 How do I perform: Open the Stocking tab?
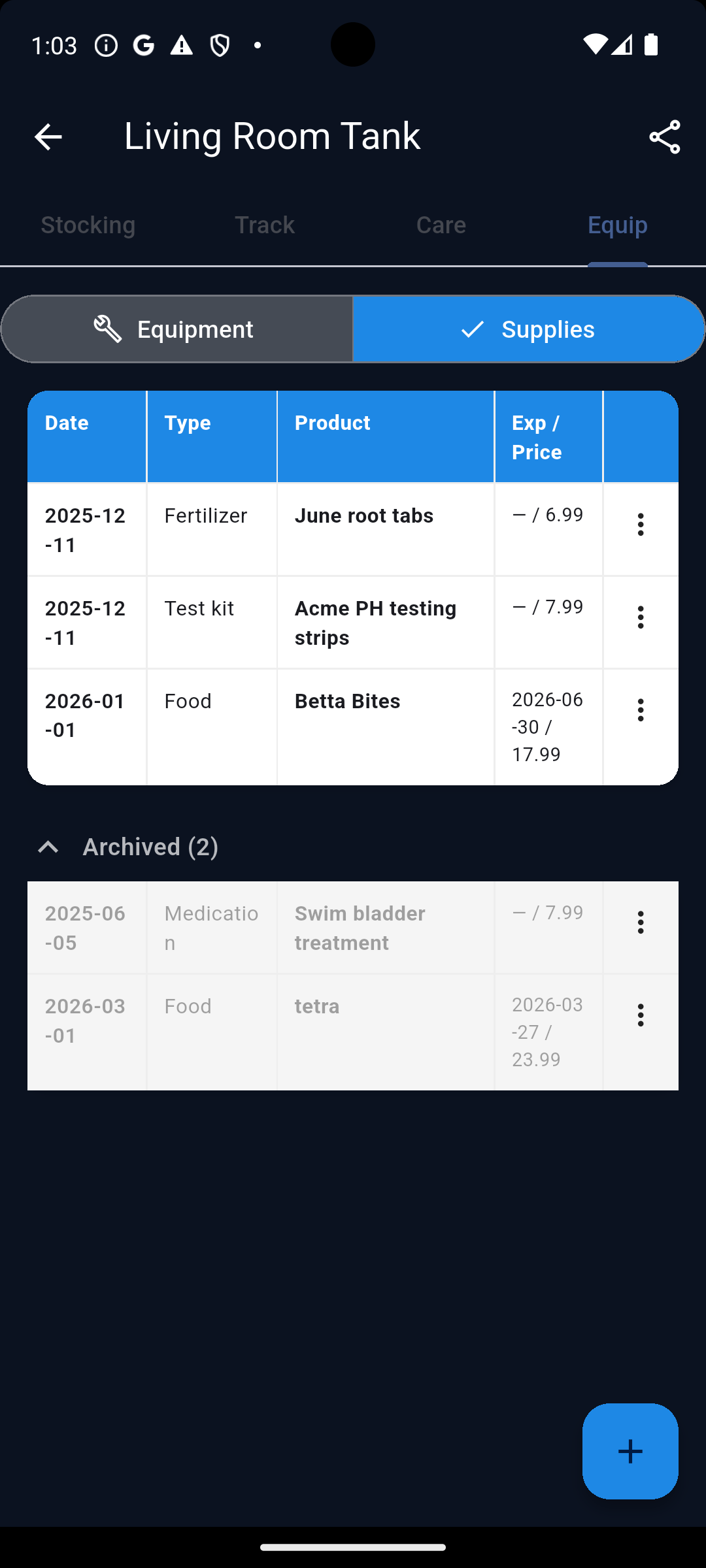[88, 225]
